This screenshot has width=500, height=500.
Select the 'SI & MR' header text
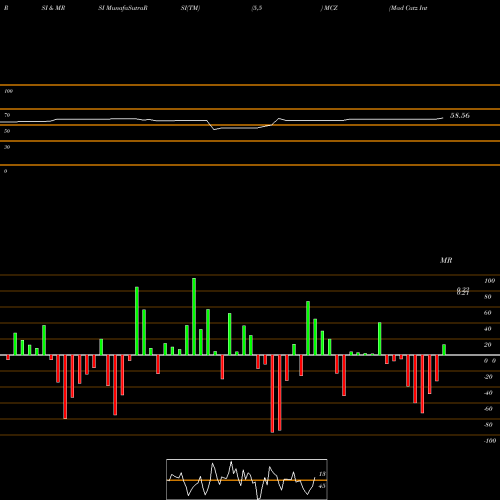53,8
